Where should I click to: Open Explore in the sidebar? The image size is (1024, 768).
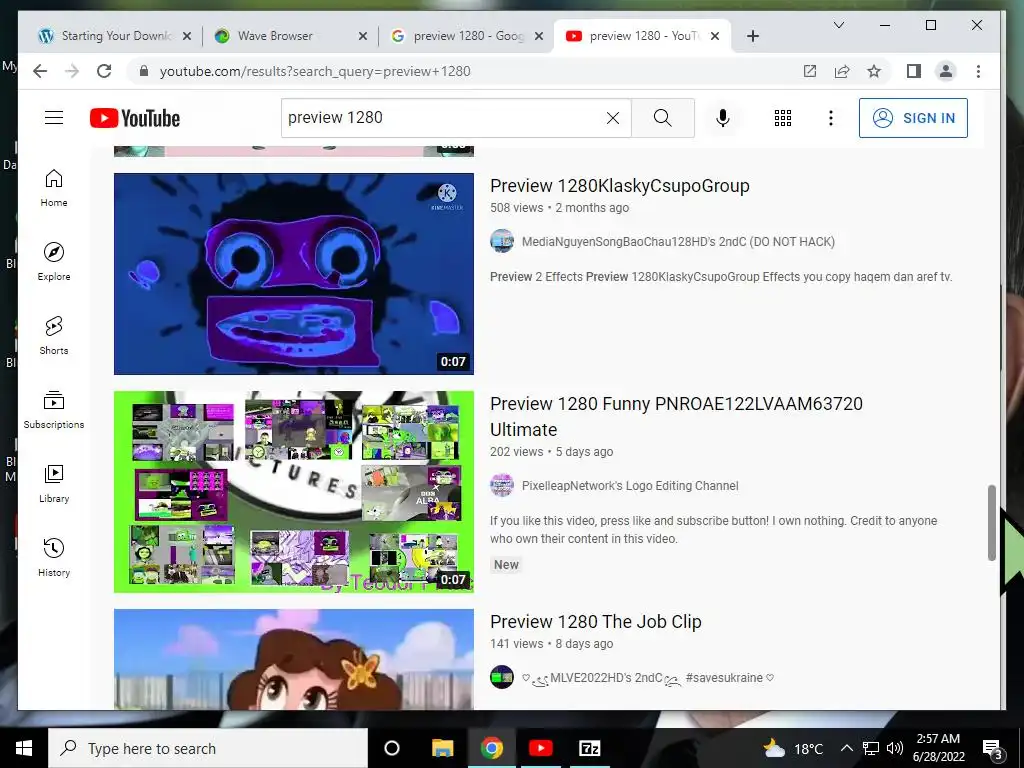tap(54, 262)
